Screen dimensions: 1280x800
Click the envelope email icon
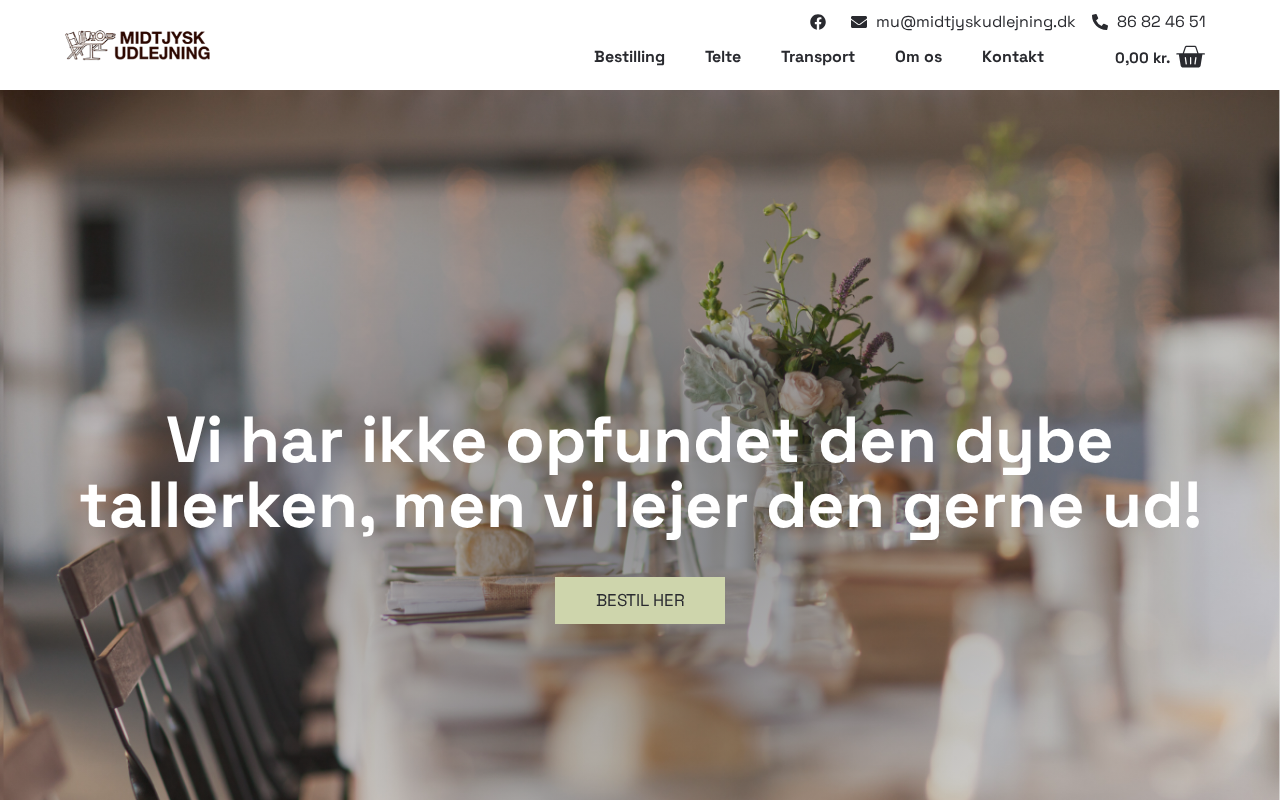(x=859, y=22)
